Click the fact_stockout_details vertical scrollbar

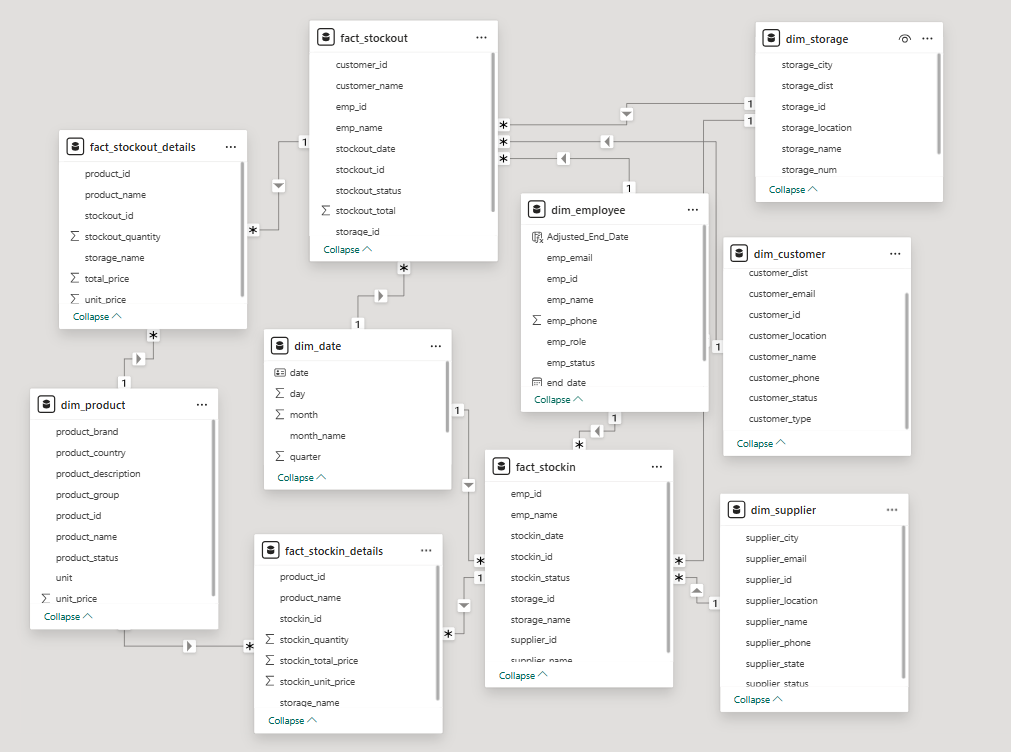pyautogui.click(x=242, y=229)
